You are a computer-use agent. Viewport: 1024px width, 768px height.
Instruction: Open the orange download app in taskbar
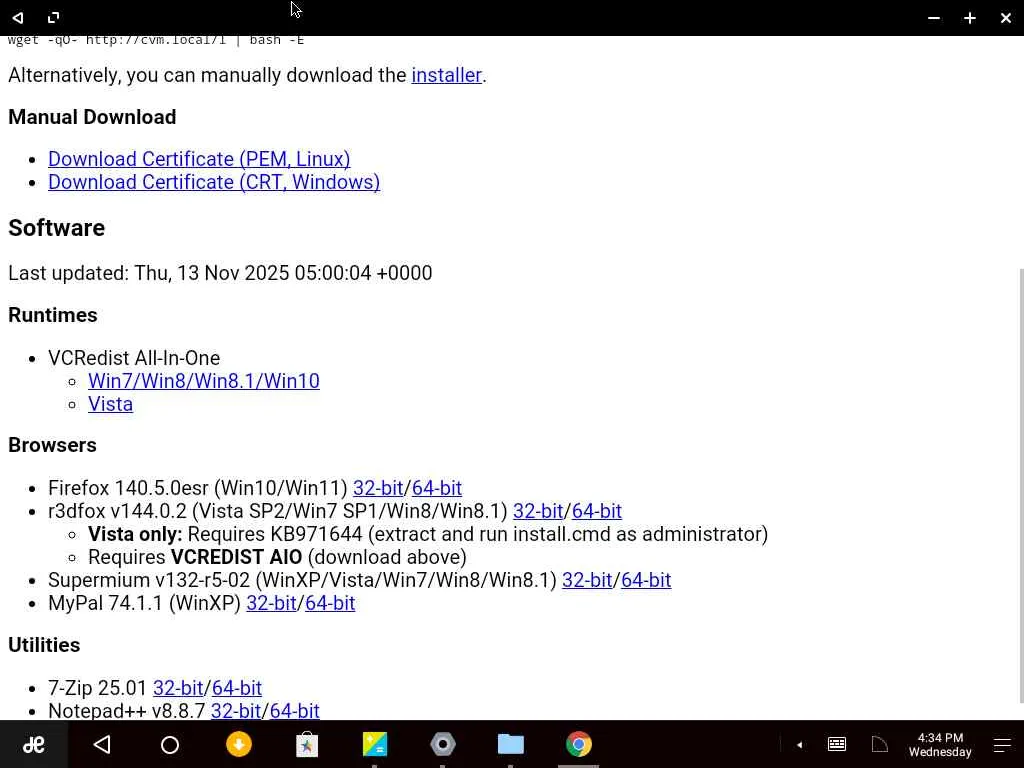click(x=238, y=744)
